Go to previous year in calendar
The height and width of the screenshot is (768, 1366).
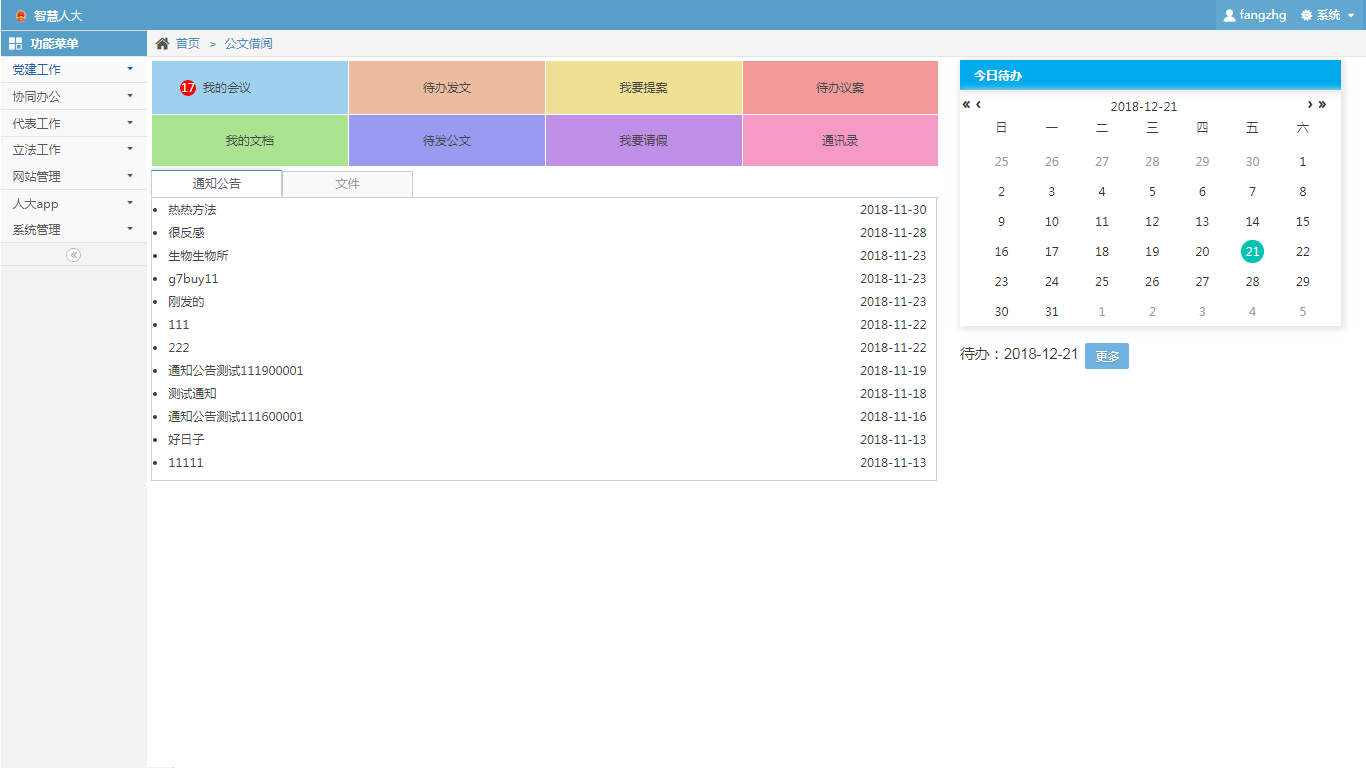966,105
